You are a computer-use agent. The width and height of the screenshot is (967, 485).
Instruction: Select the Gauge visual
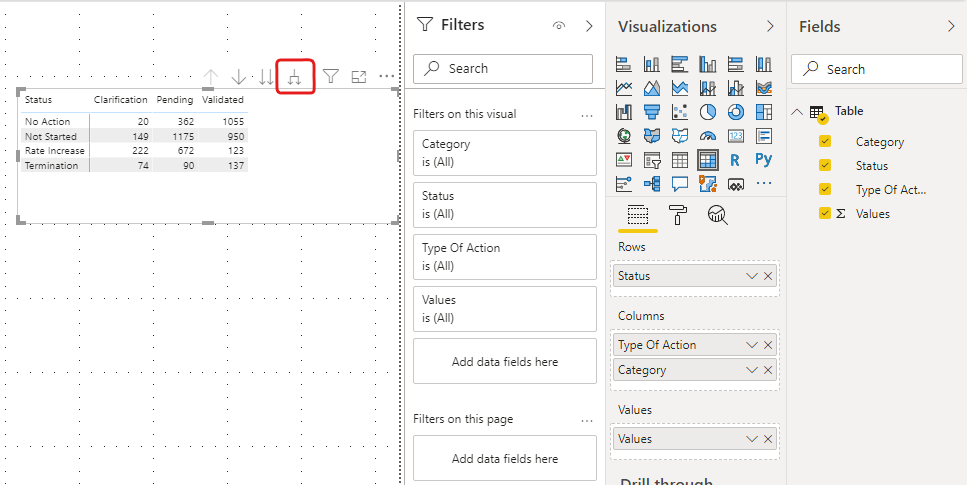[707, 136]
